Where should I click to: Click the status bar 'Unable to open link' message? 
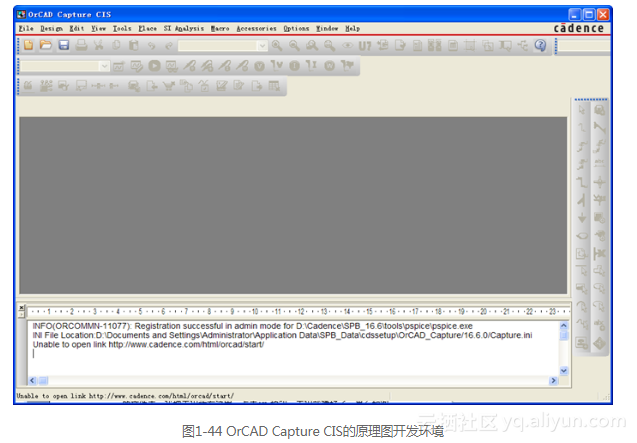point(125,396)
